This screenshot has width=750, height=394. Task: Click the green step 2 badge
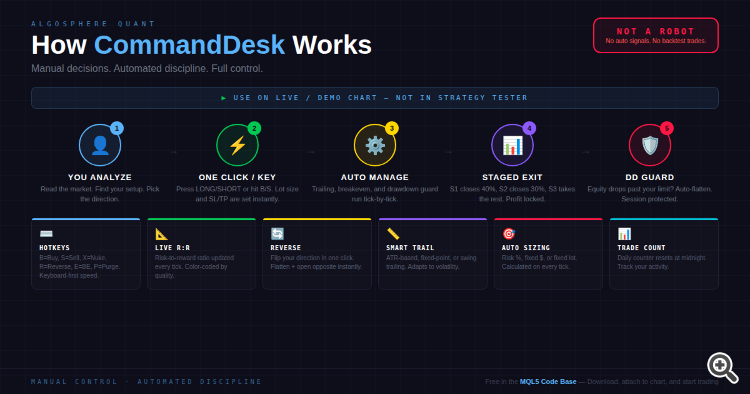(x=254, y=128)
